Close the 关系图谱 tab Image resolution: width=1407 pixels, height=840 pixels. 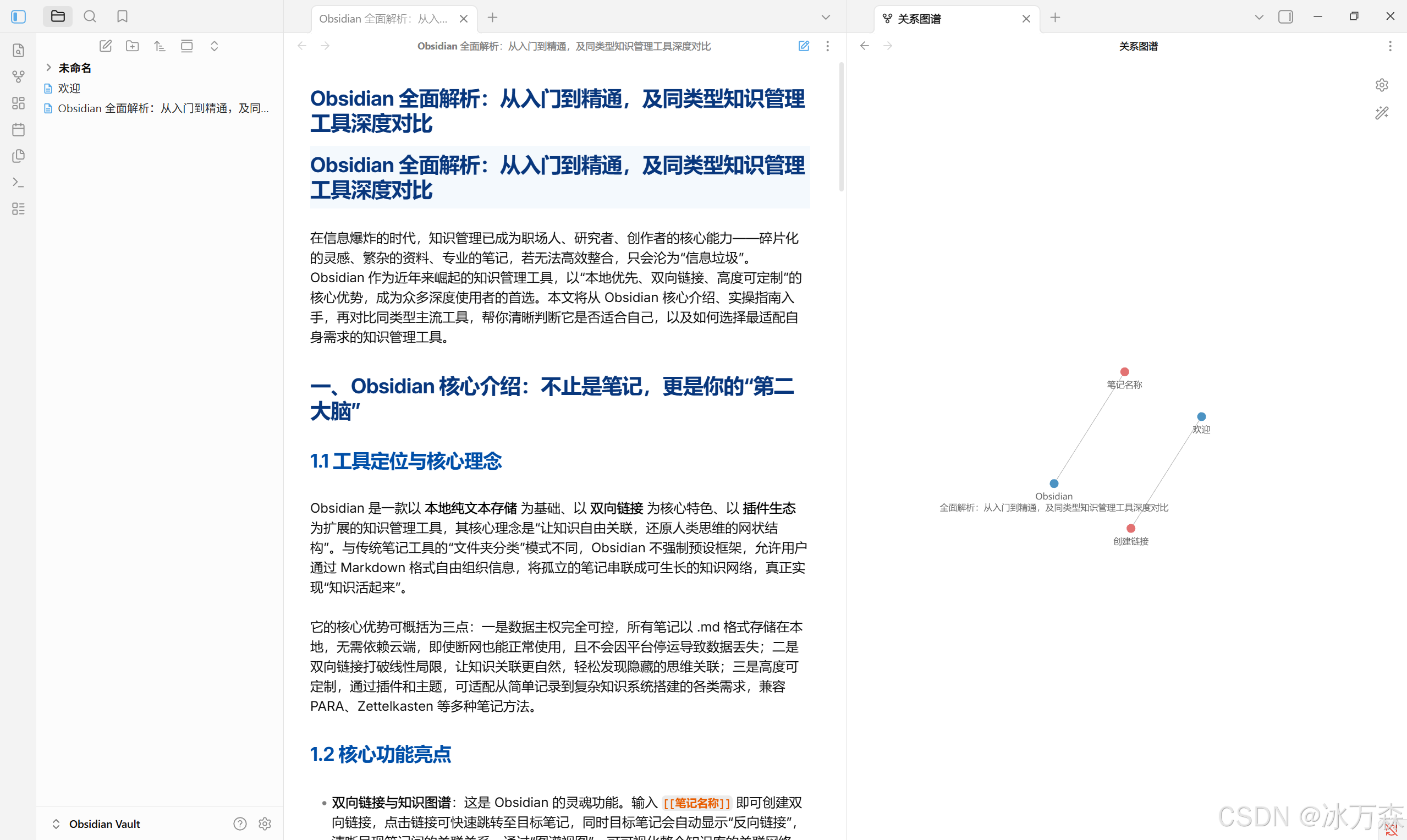click(x=1026, y=19)
